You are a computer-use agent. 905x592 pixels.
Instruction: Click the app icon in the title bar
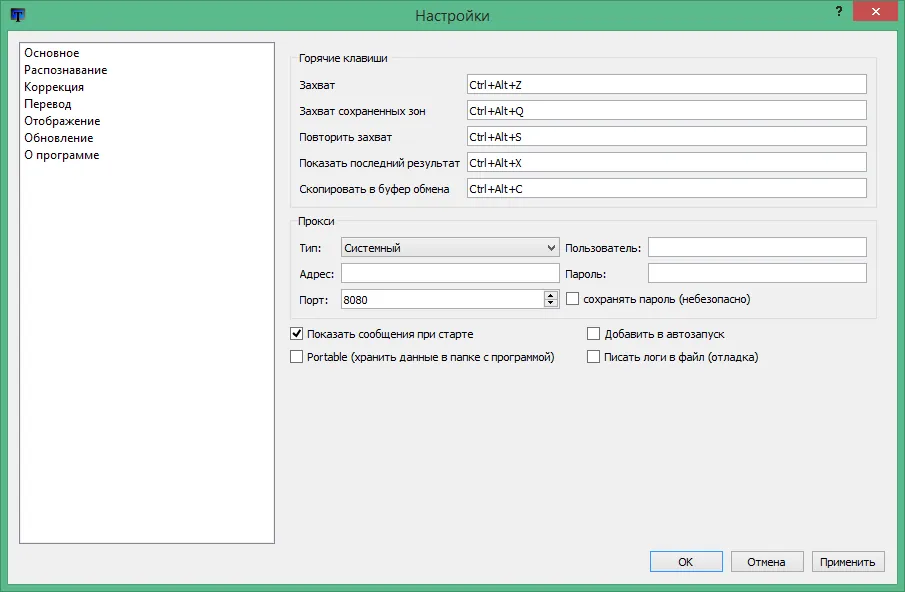coord(17,15)
